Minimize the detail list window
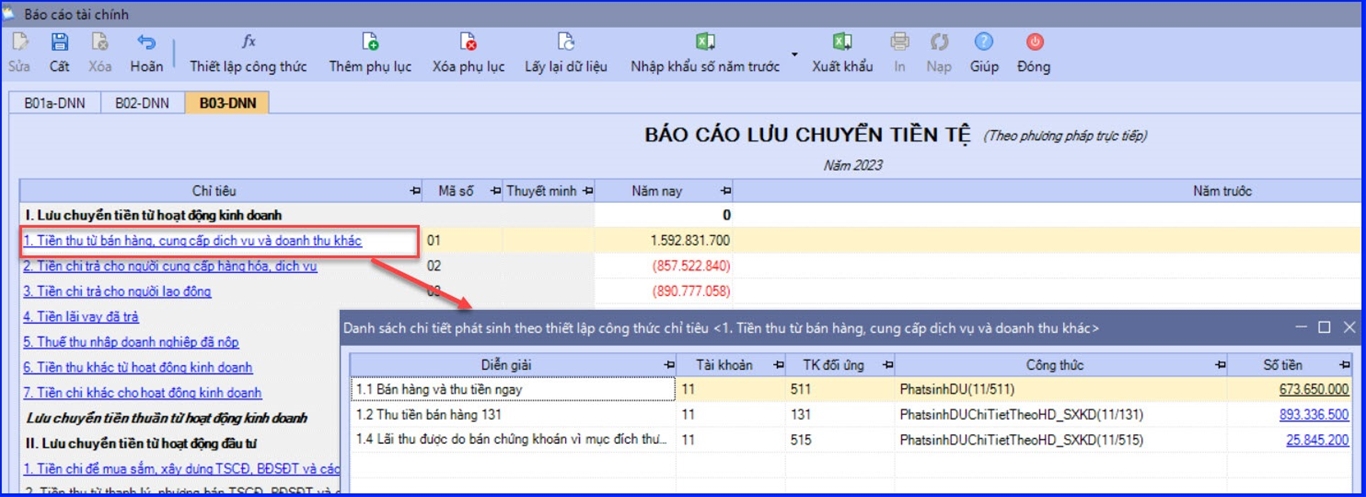 pyautogui.click(x=1301, y=327)
